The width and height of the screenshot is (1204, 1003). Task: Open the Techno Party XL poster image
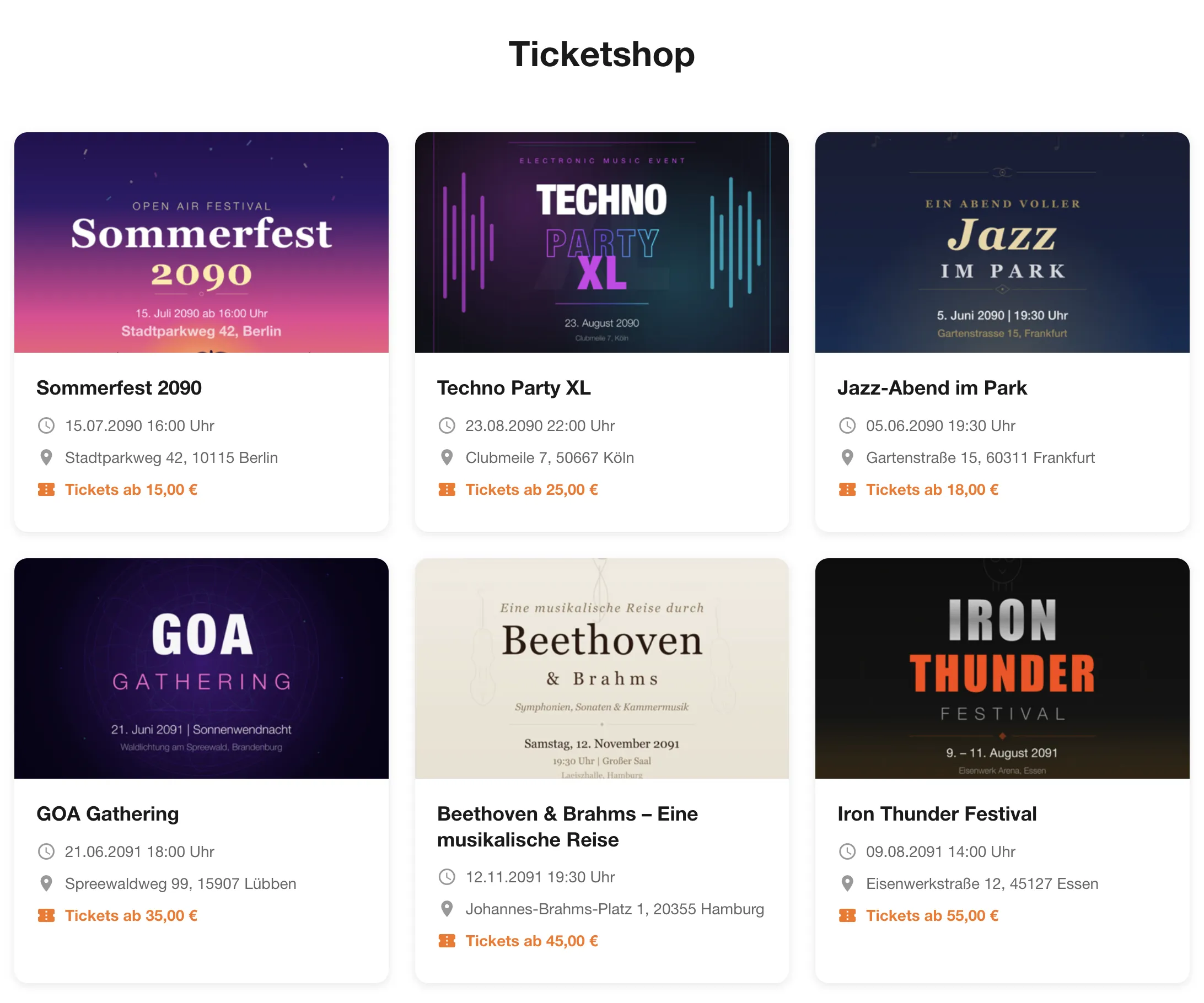601,242
